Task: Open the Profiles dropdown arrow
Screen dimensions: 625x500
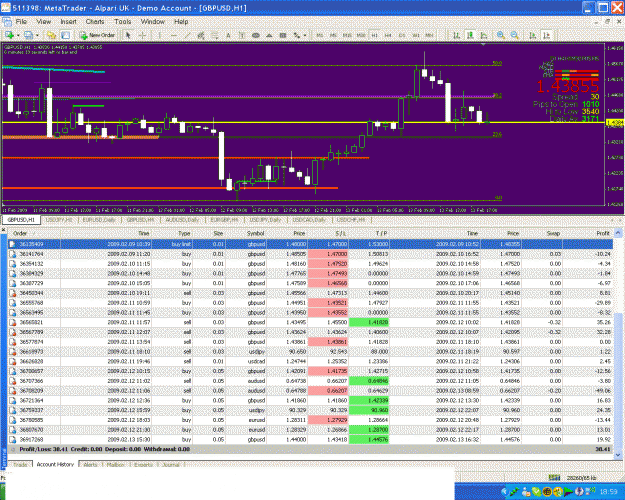Action: pyautogui.click(x=37, y=35)
